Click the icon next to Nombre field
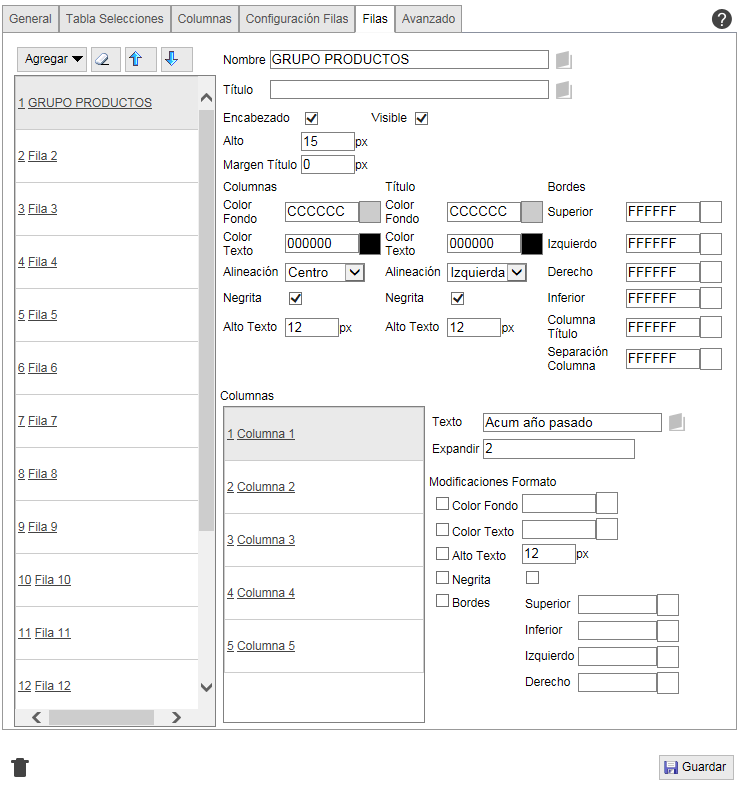Screen dimensions: 741x792 [x=563, y=59]
